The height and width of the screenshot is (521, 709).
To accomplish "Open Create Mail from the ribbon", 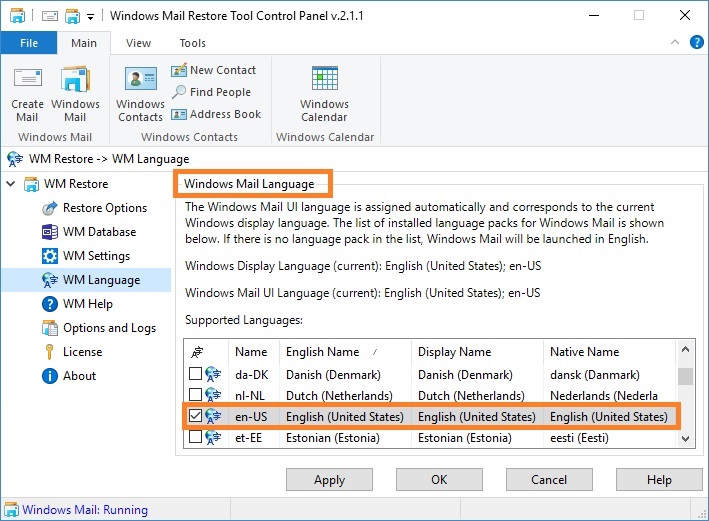I will [28, 95].
